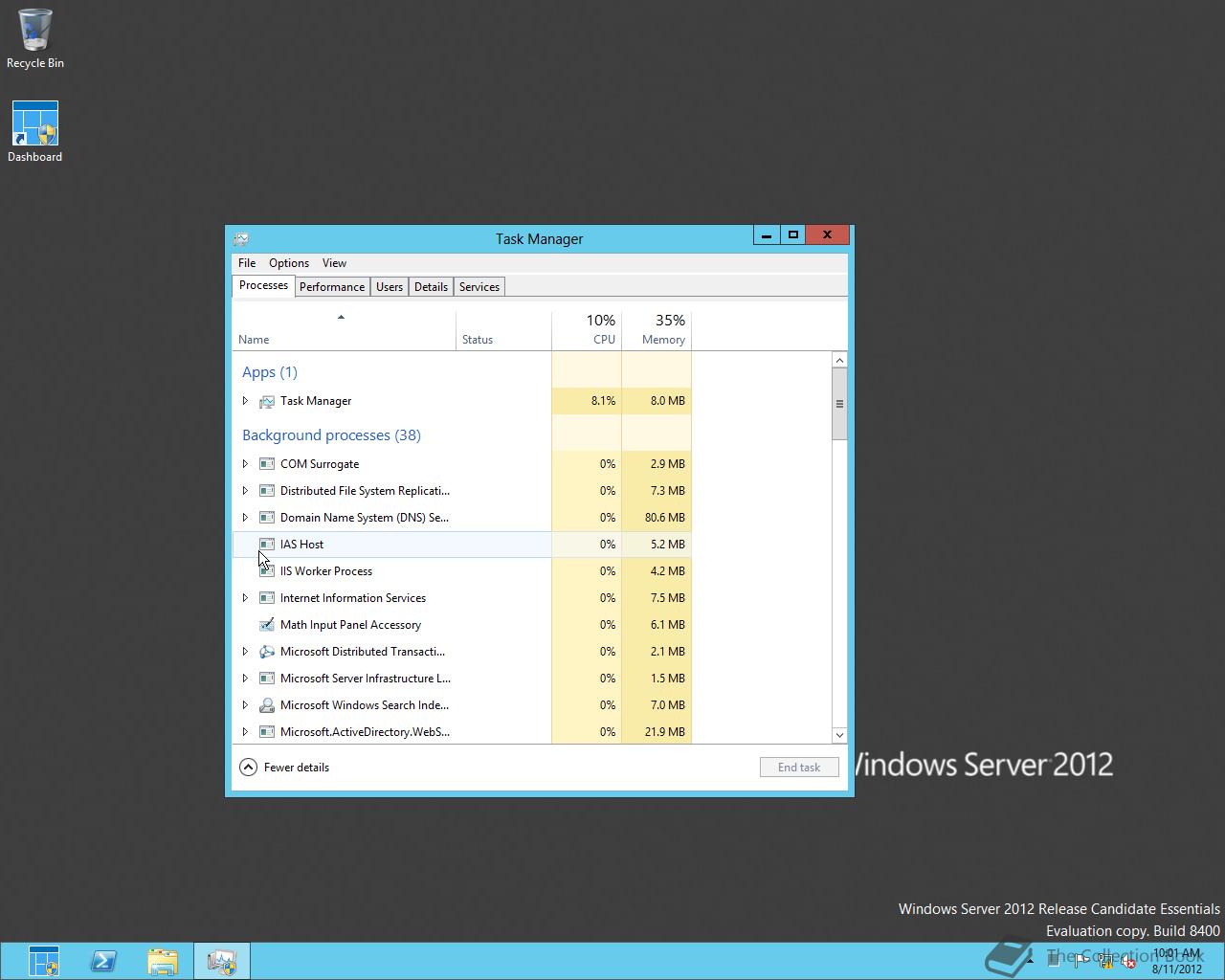The image size is (1225, 980).
Task: Switch to the Services tab
Action: click(479, 287)
